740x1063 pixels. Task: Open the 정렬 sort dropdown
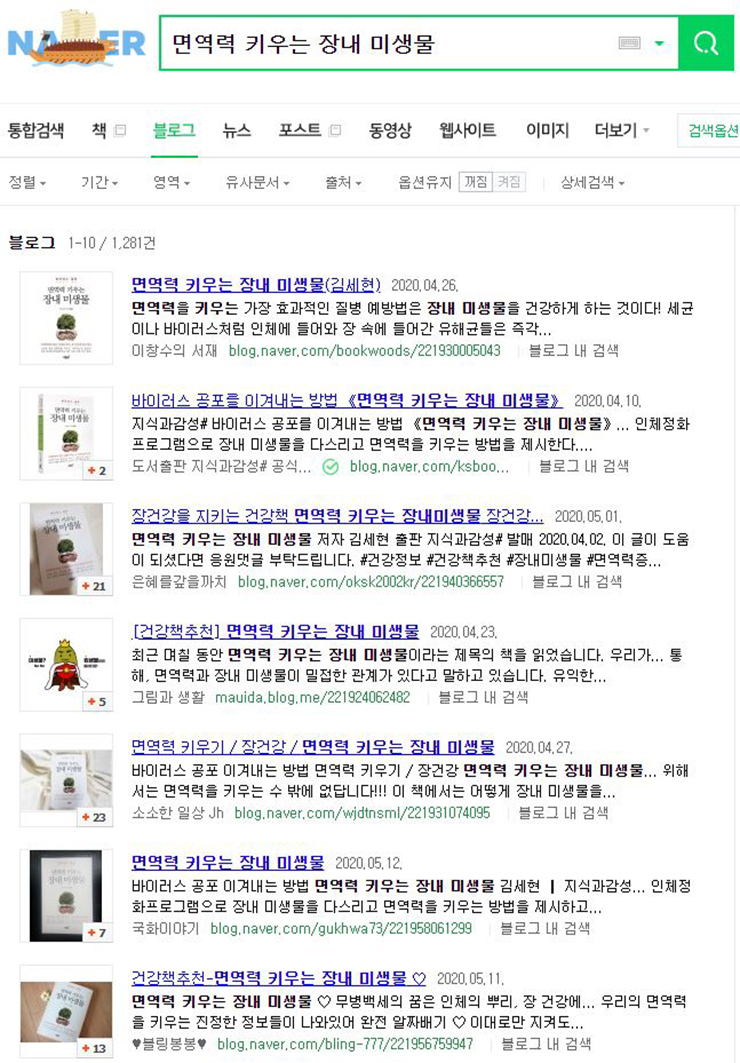click(x=27, y=182)
